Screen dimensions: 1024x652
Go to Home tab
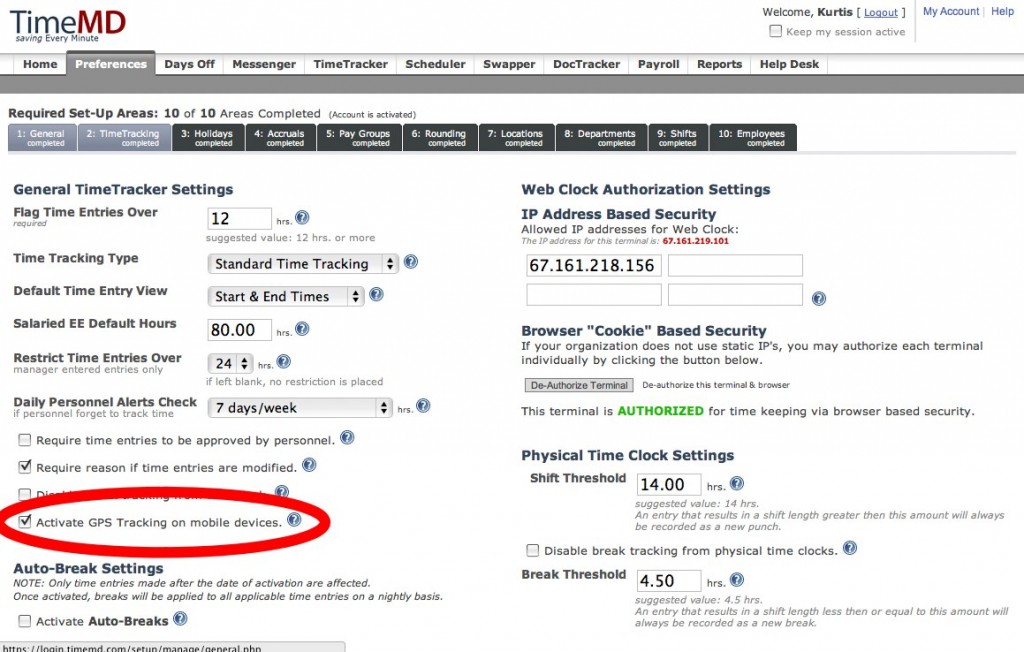(40, 64)
